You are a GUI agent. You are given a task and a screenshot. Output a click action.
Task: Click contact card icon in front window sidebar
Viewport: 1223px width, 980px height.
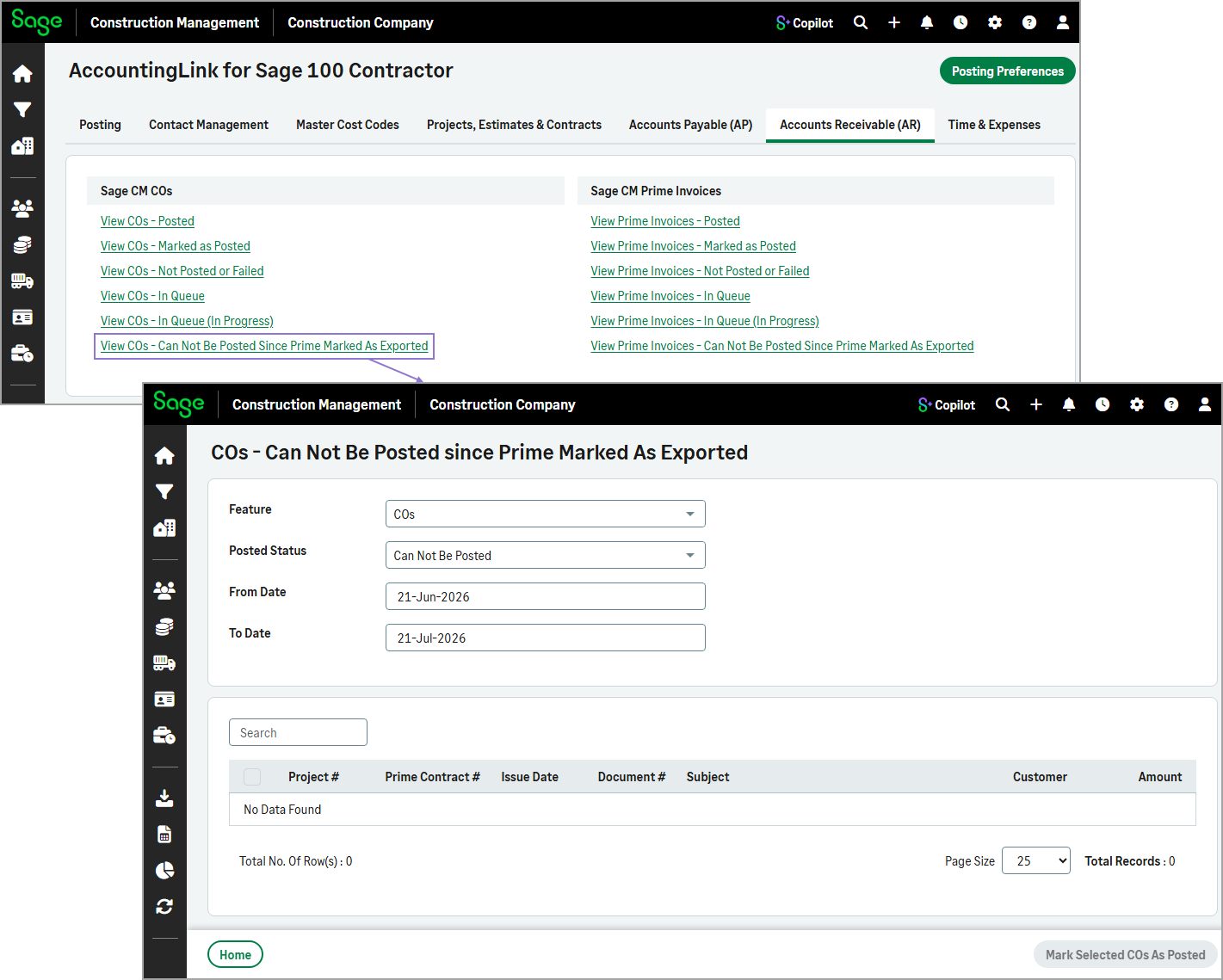(x=164, y=700)
